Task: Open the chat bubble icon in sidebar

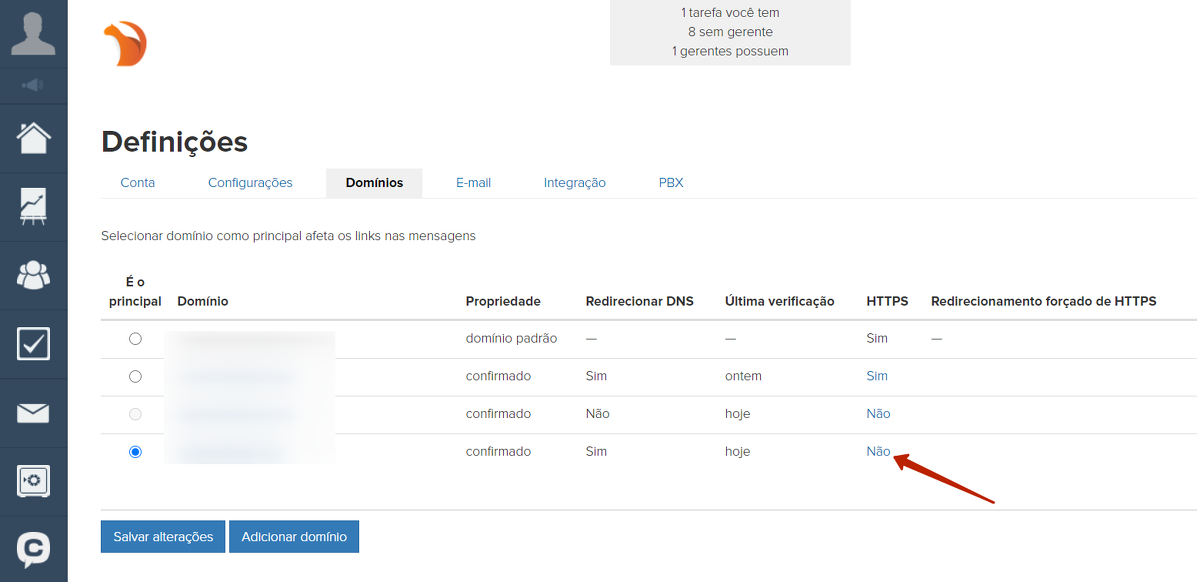Action: [x=33, y=549]
